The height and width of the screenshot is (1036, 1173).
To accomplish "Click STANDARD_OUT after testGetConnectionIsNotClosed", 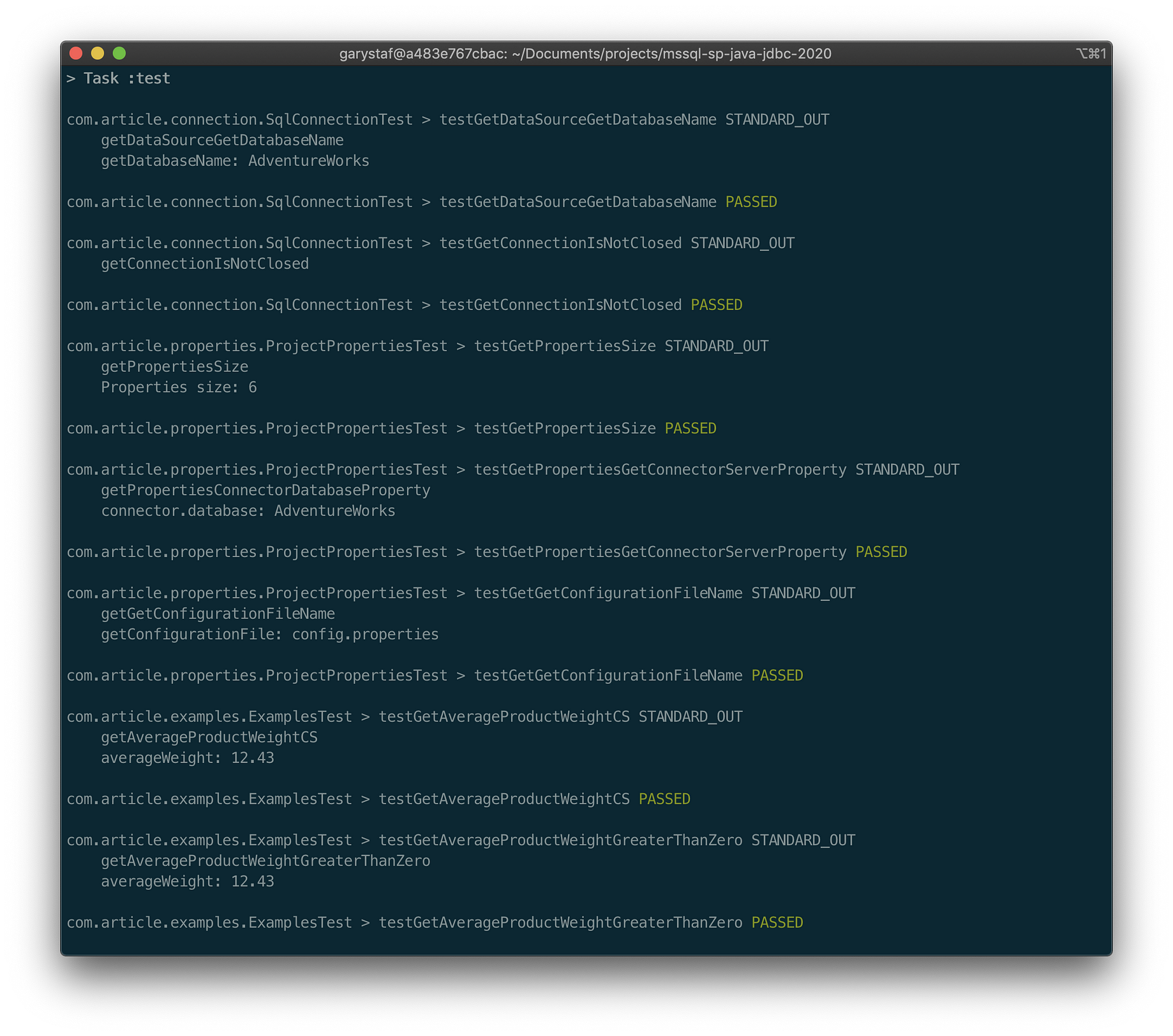I will tap(743, 244).
